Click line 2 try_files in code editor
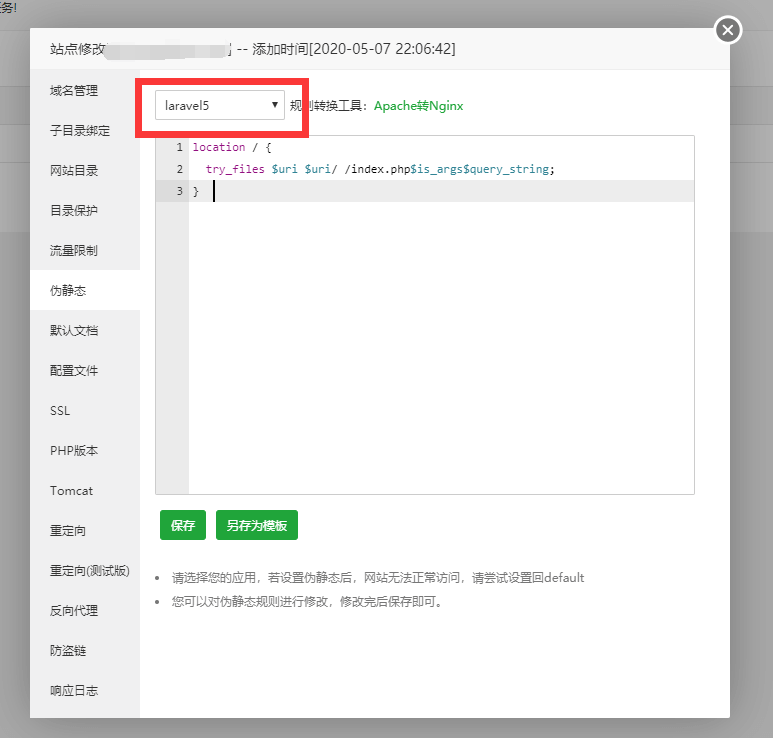This screenshot has height=738, width=773. point(236,169)
